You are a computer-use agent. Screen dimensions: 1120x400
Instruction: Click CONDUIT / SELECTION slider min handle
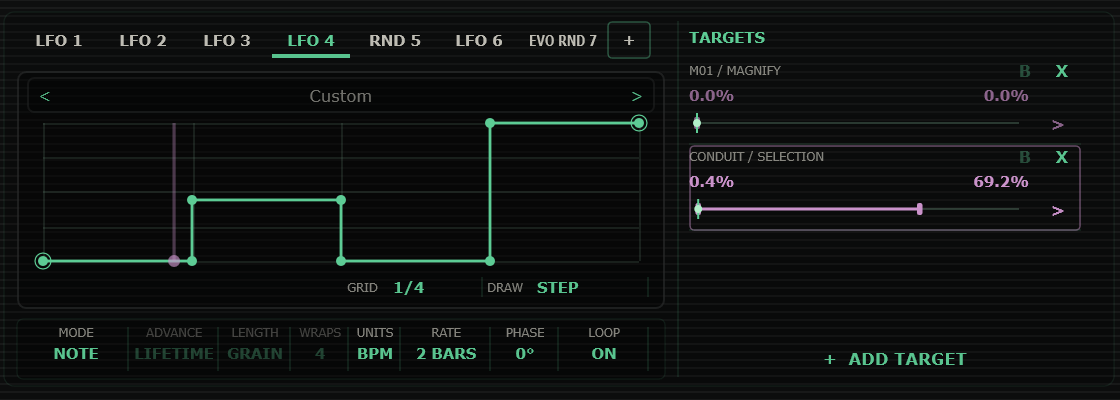click(698, 209)
